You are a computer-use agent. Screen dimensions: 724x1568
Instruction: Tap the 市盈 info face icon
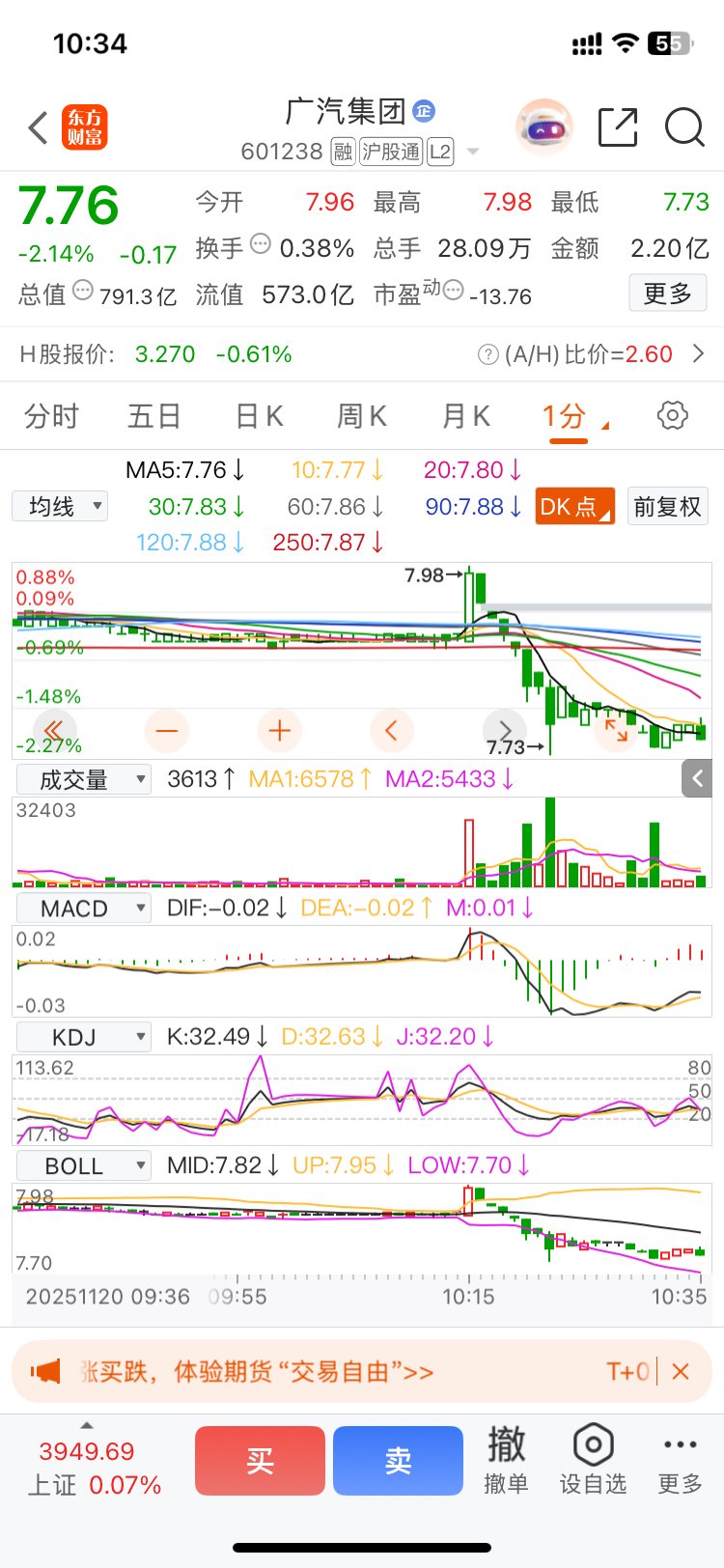click(x=454, y=290)
